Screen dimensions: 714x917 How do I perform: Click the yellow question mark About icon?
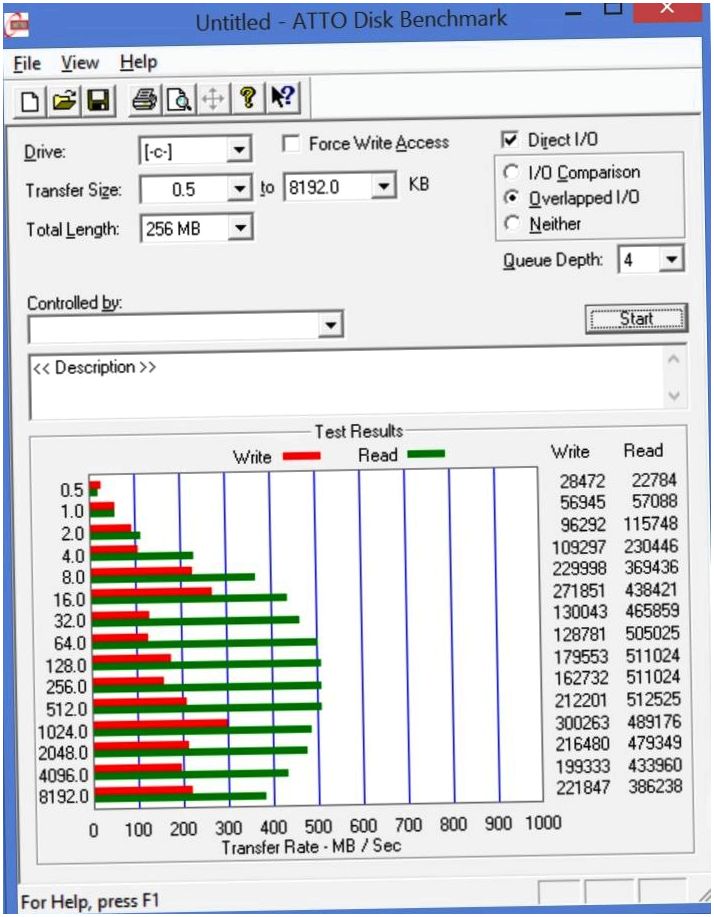coord(248,98)
